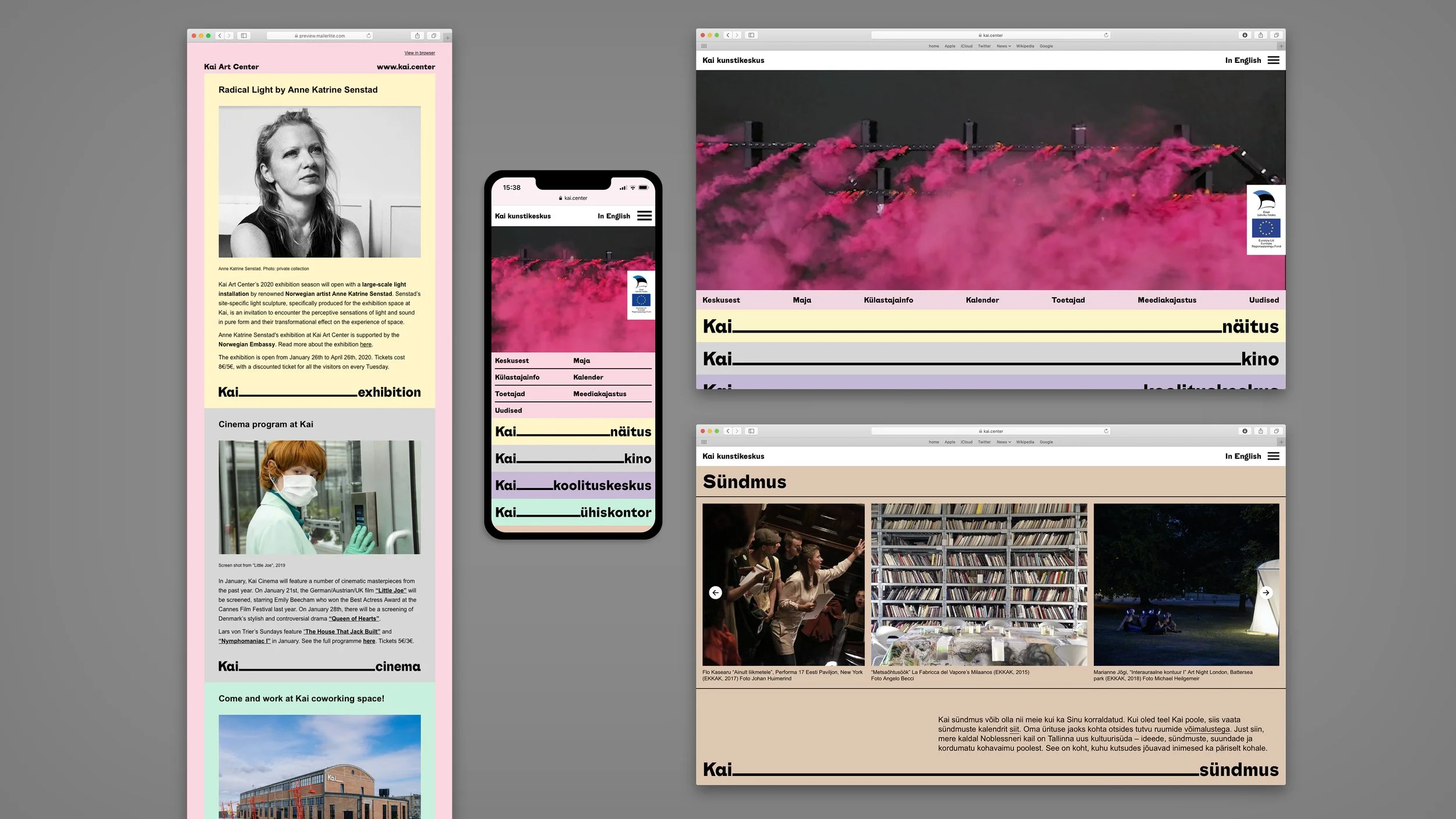The width and height of the screenshot is (1456, 819).
Task: Open "Little Joe" film link in newsletter
Action: (x=391, y=591)
